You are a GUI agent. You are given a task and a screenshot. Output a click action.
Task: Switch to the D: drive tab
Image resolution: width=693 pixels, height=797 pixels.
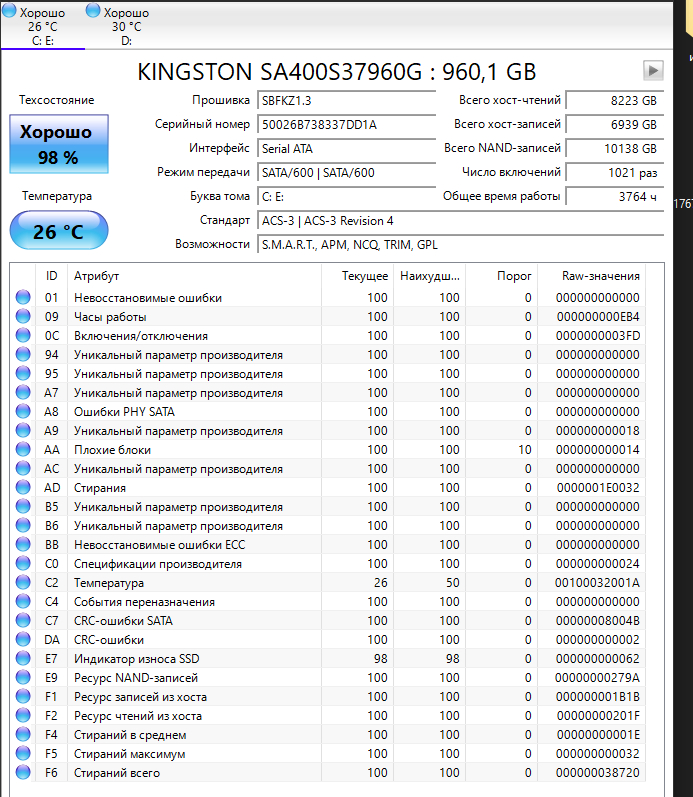(127, 26)
